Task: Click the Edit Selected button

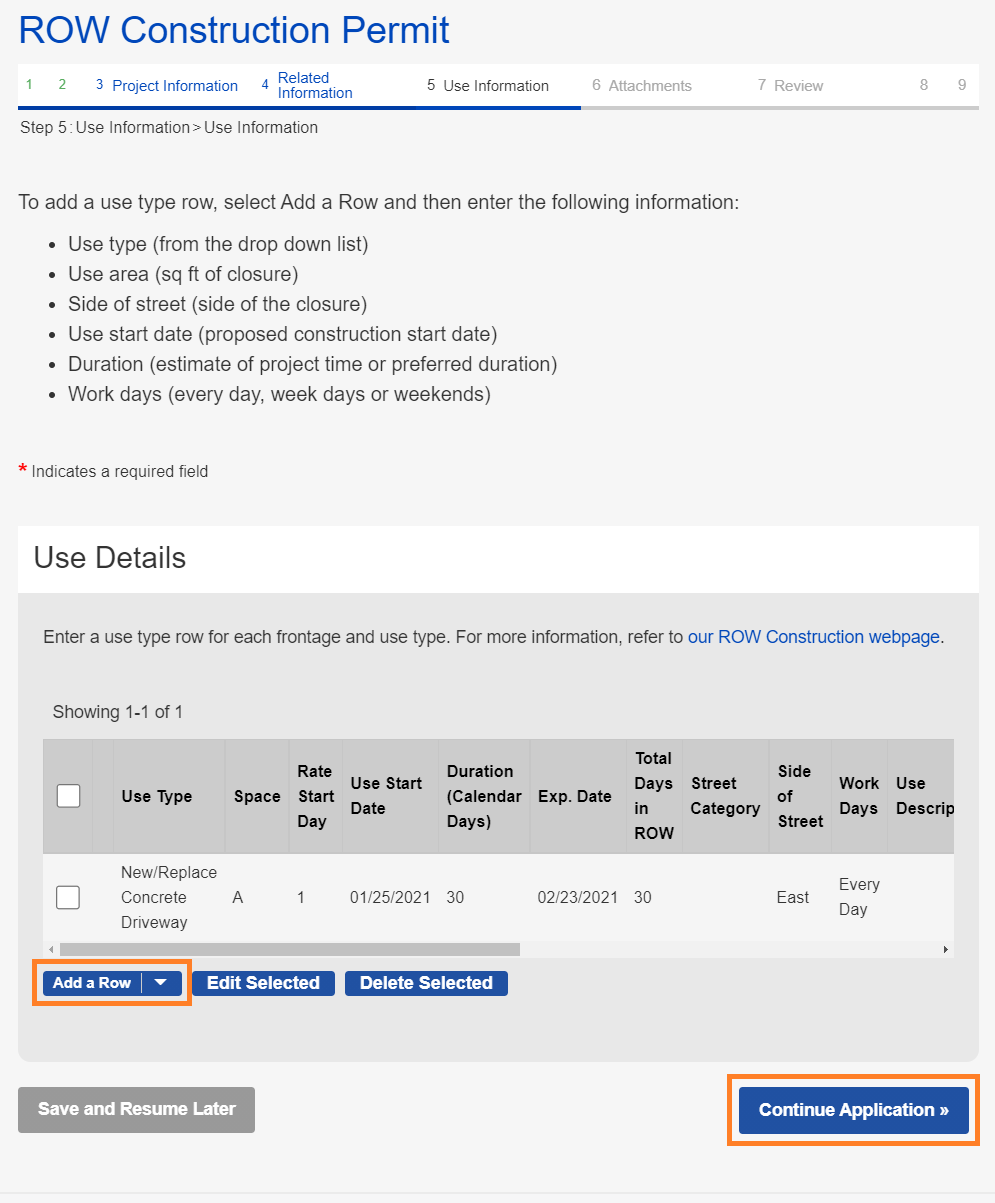Action: pyautogui.click(x=263, y=983)
